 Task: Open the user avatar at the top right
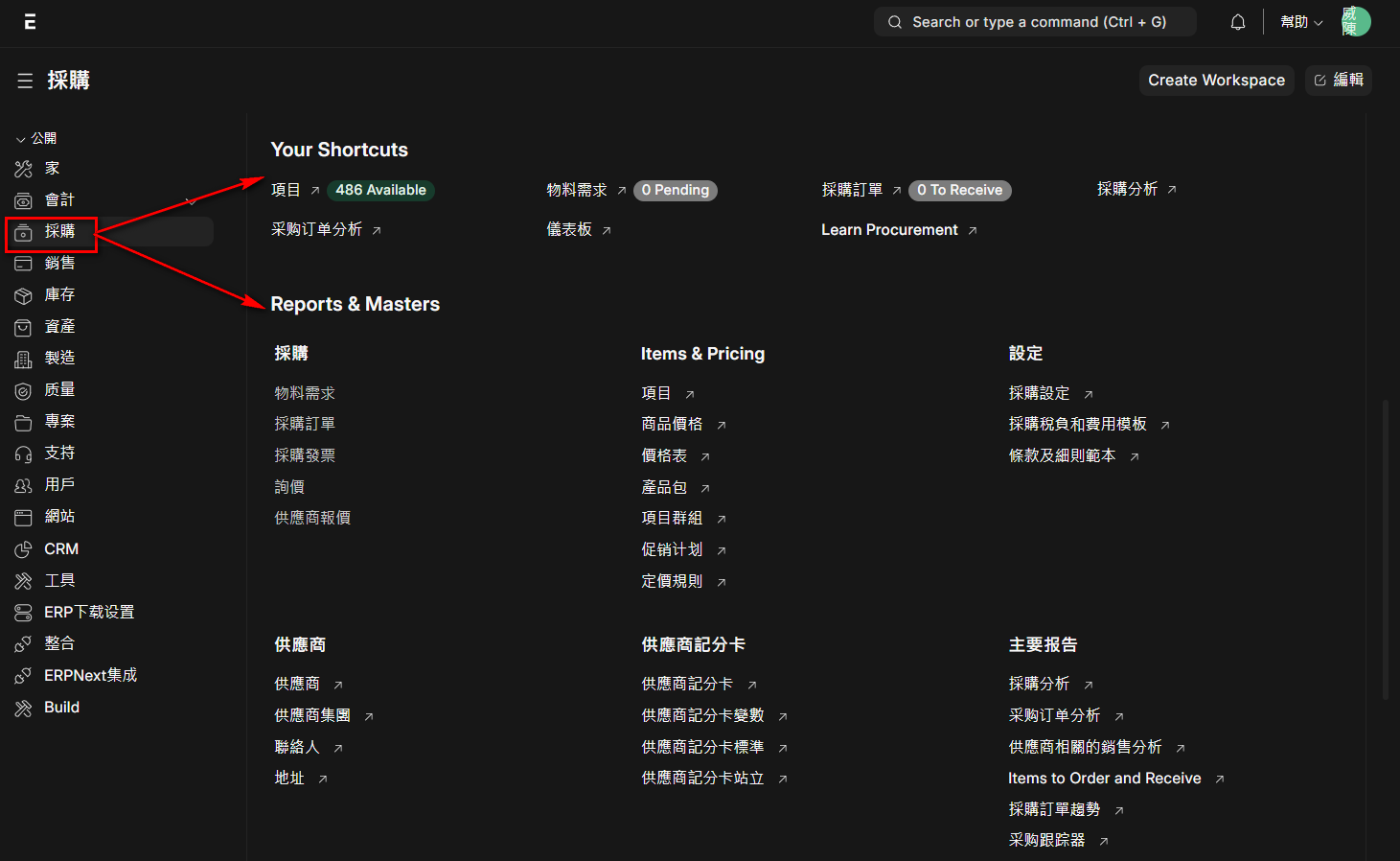tap(1356, 22)
